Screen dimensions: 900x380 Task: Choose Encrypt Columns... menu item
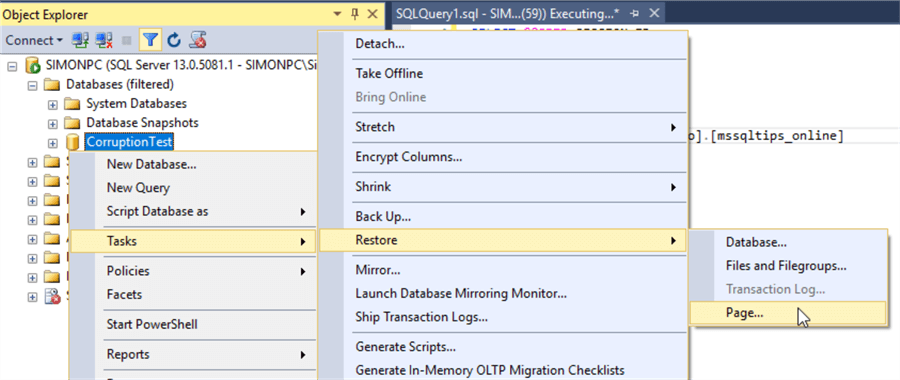[x=503, y=157]
